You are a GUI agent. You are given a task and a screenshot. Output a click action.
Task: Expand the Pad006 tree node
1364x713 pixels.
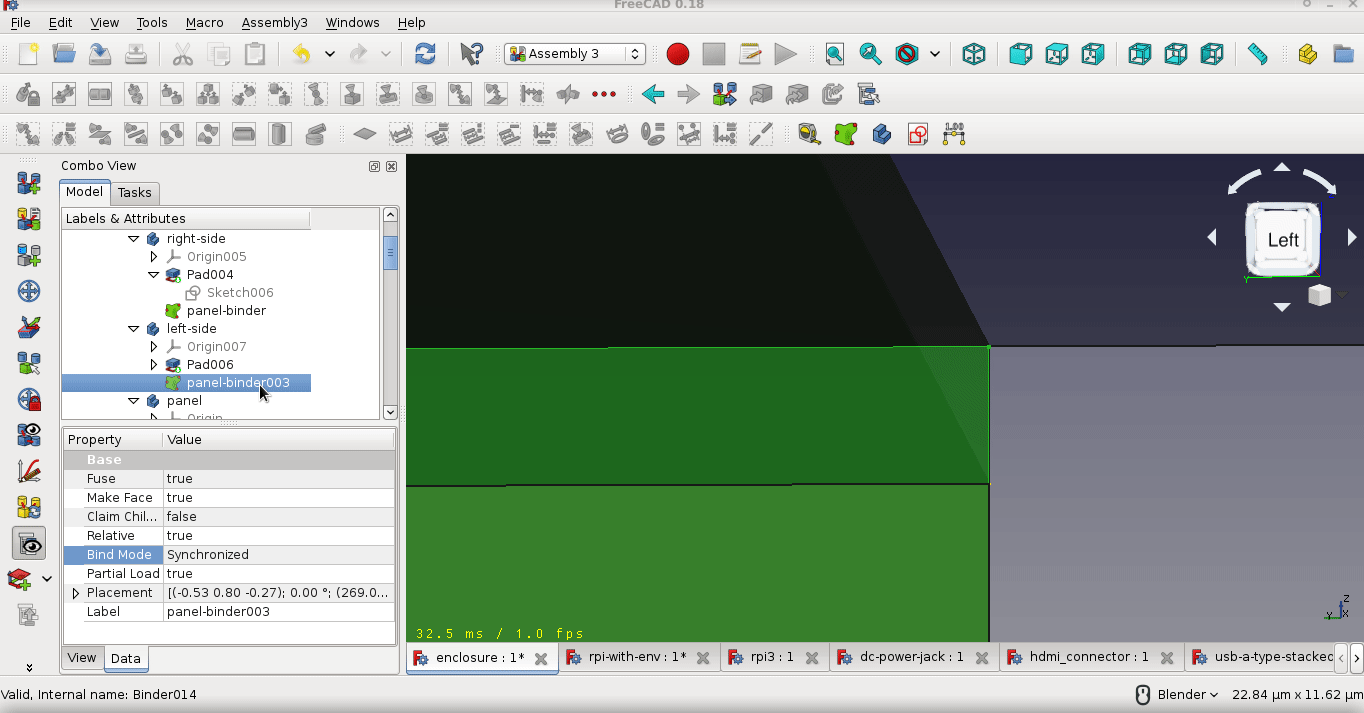(154, 364)
